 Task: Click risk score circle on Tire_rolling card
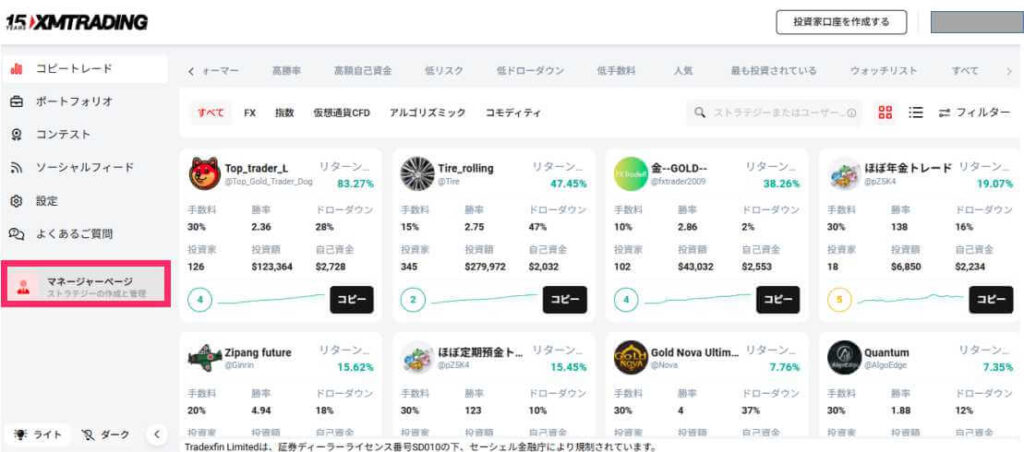point(414,299)
